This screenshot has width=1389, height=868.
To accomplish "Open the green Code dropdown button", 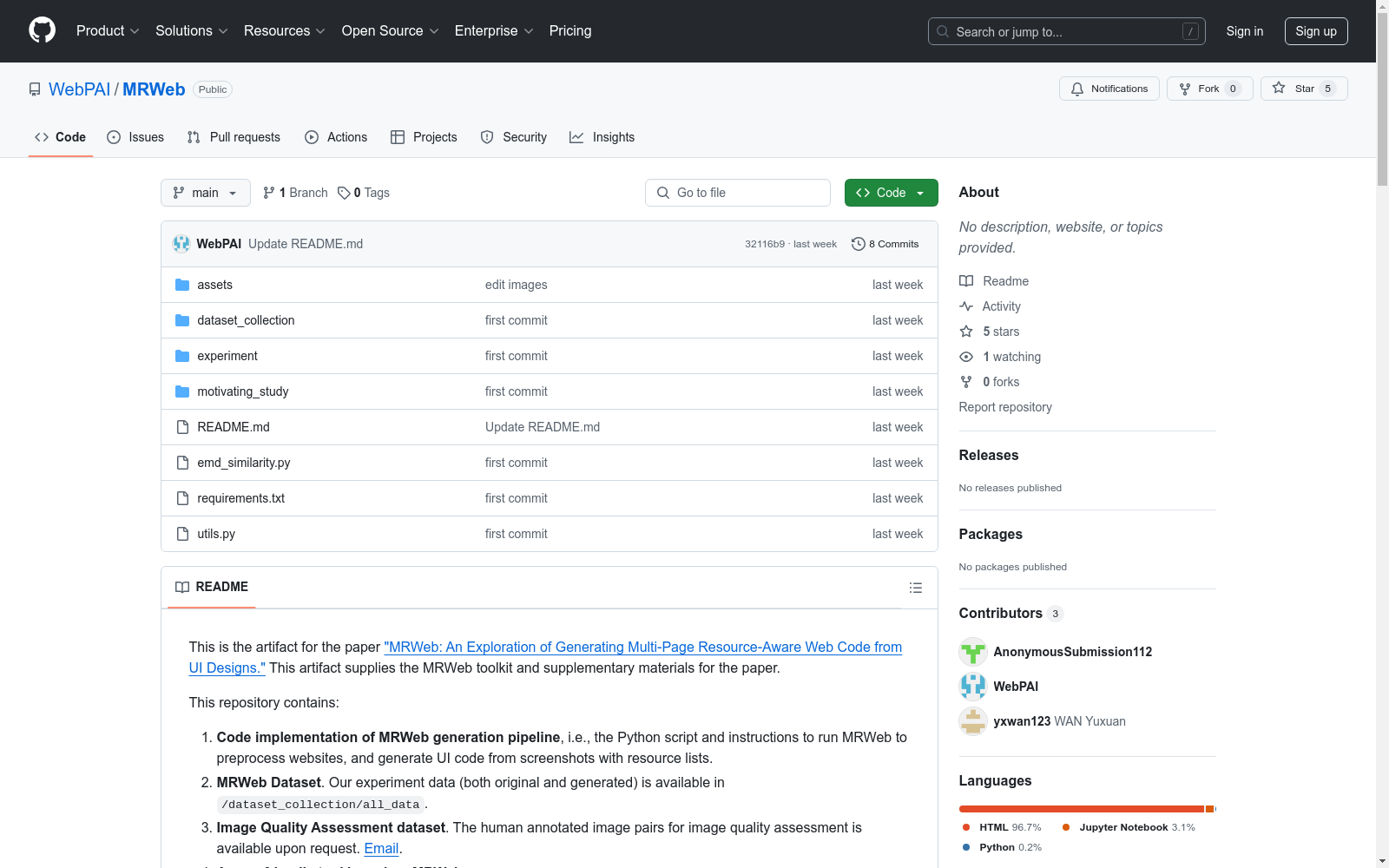I will click(891, 193).
